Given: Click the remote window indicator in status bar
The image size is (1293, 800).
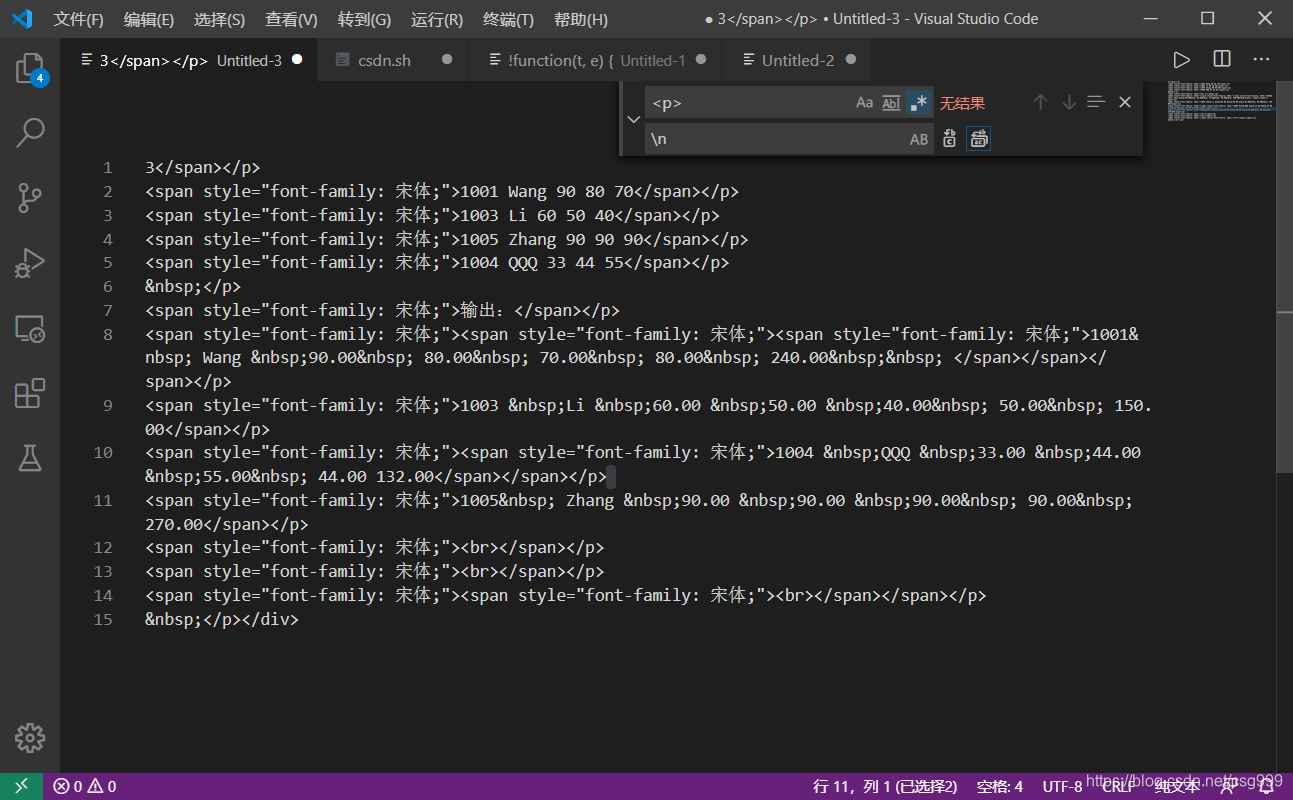Looking at the screenshot, I should point(22,786).
